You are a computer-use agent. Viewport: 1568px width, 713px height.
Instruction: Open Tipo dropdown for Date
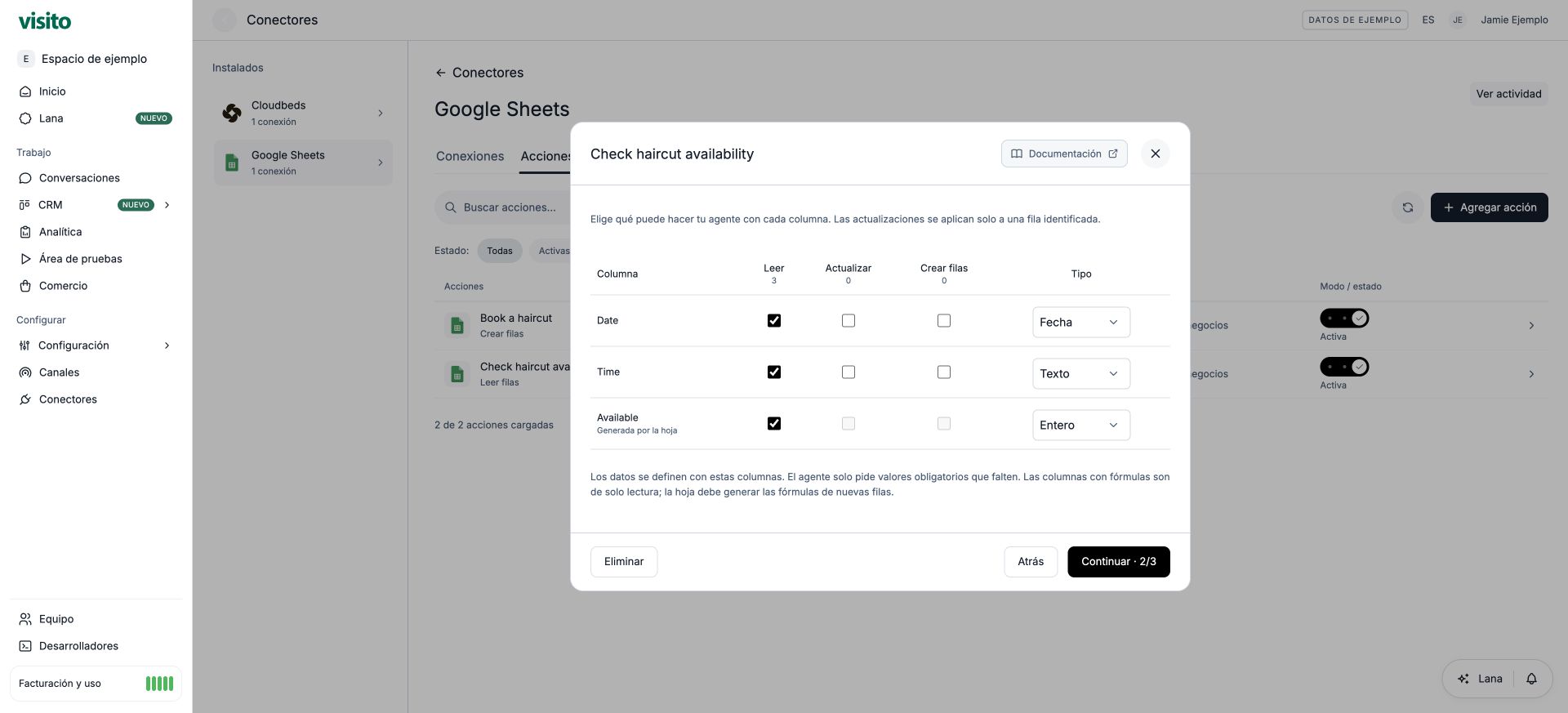point(1081,322)
